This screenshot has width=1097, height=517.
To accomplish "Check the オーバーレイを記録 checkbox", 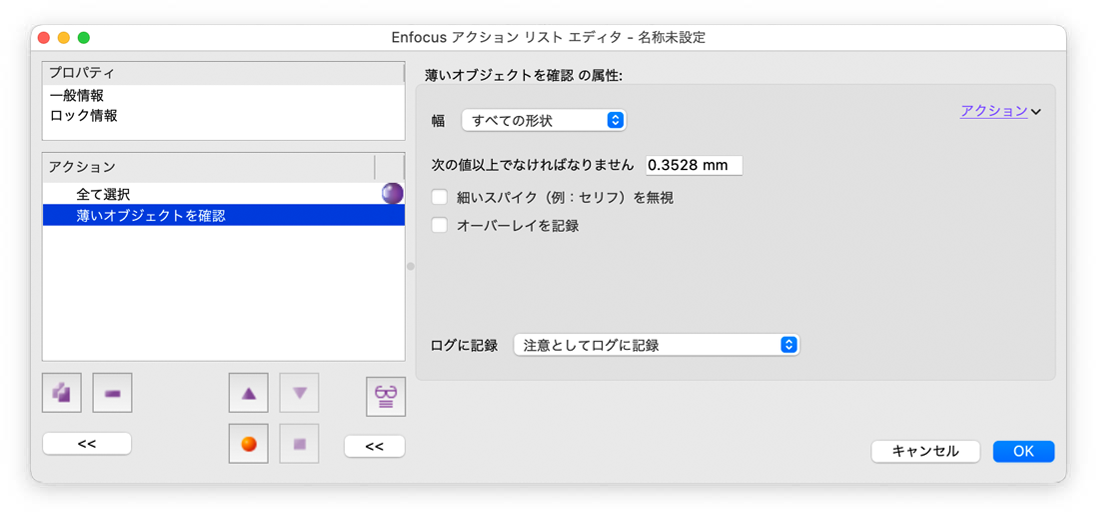I will (439, 225).
